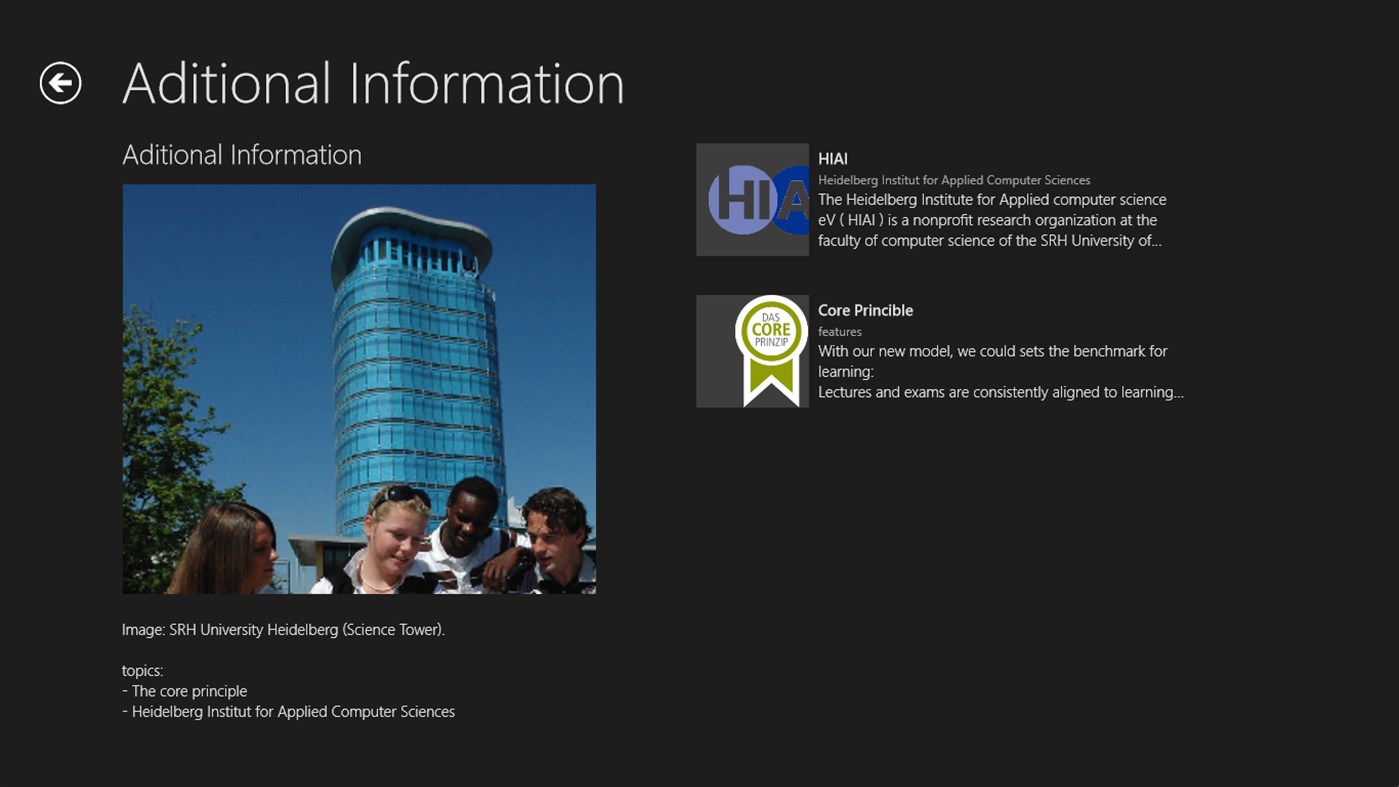Image resolution: width=1399 pixels, height=787 pixels.
Task: Open the Core Princible article entry
Action: [940, 350]
